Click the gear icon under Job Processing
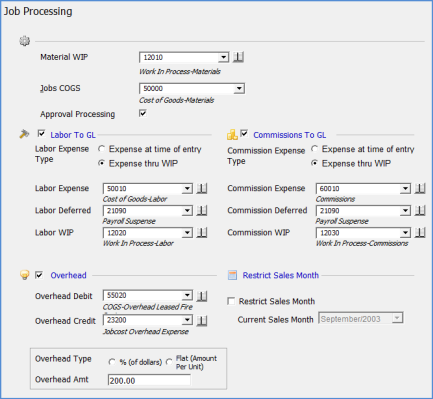 [x=24, y=41]
